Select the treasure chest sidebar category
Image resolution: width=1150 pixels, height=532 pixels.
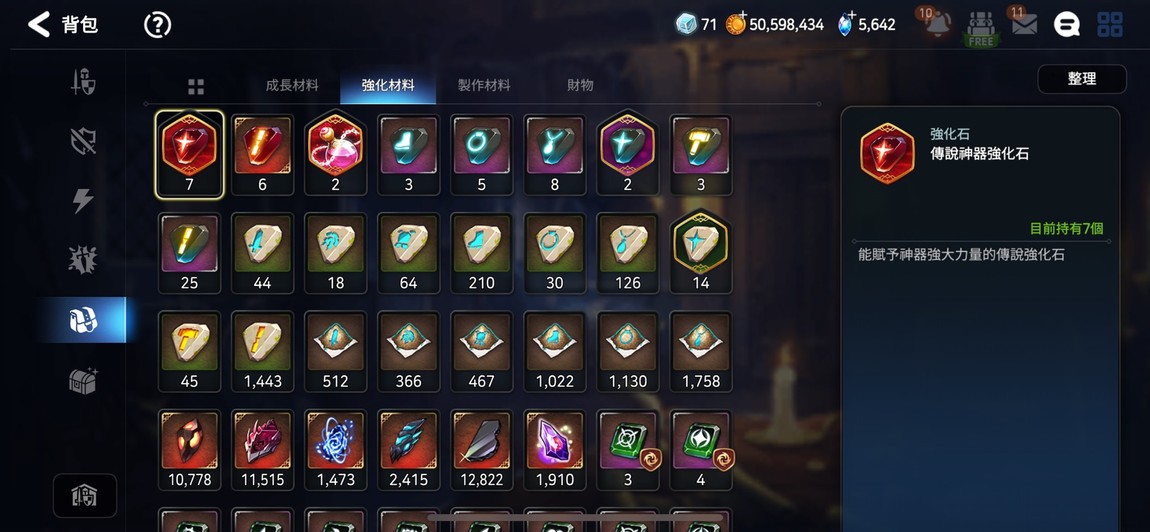tap(83, 380)
